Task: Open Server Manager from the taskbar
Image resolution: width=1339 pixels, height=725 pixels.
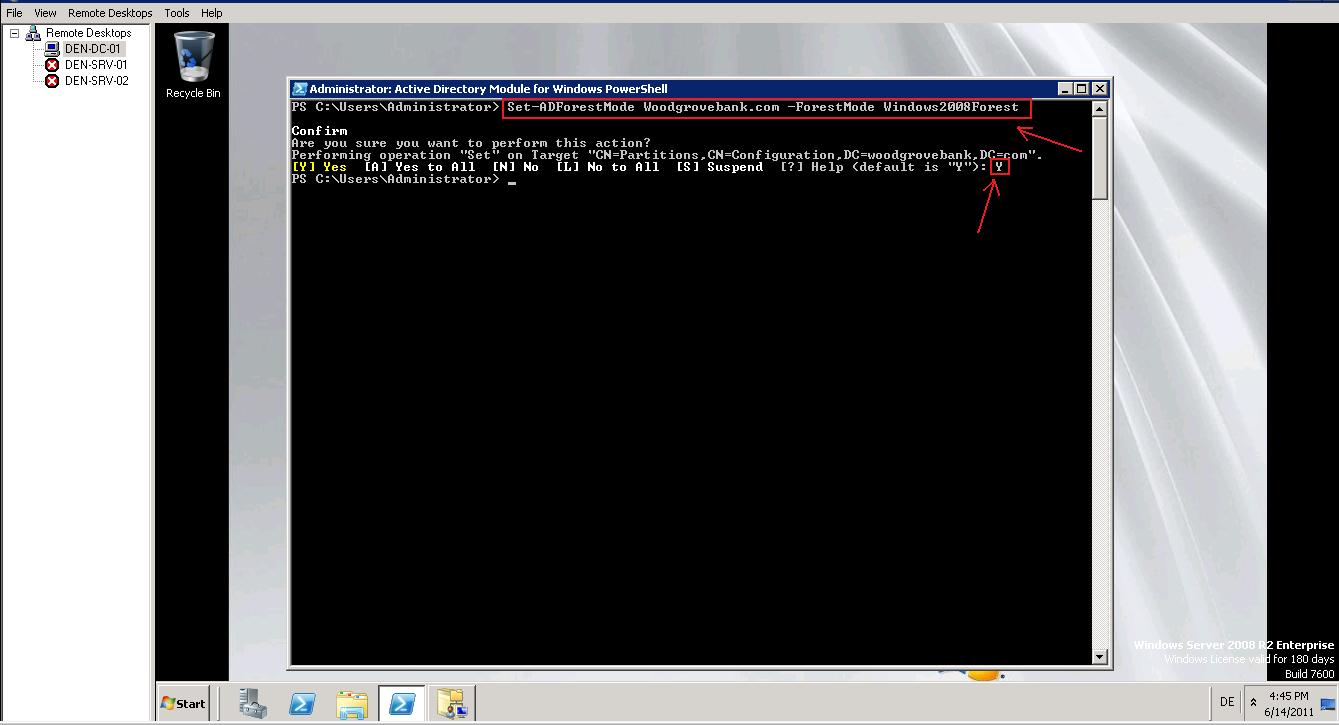Action: pos(254,703)
